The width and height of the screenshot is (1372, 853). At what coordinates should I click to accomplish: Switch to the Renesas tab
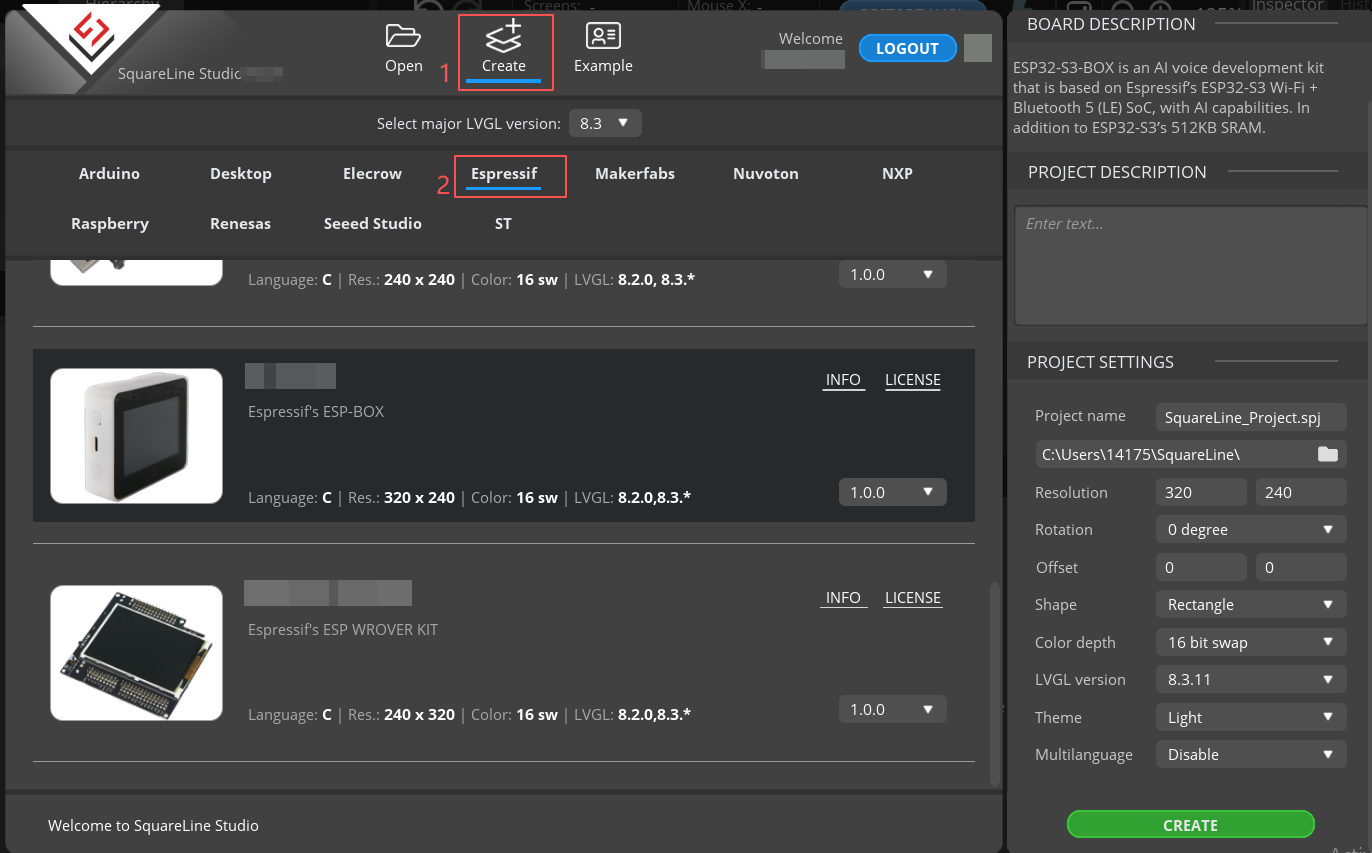tap(241, 224)
